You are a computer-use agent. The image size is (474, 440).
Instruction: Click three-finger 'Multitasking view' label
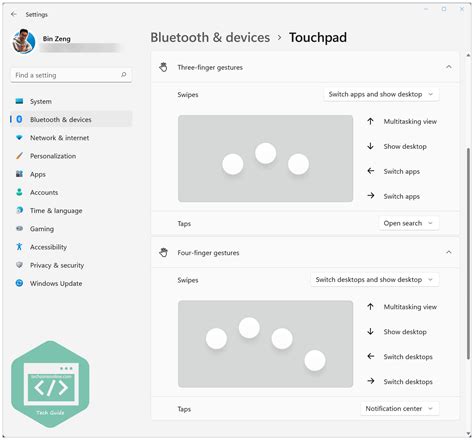click(x=410, y=121)
